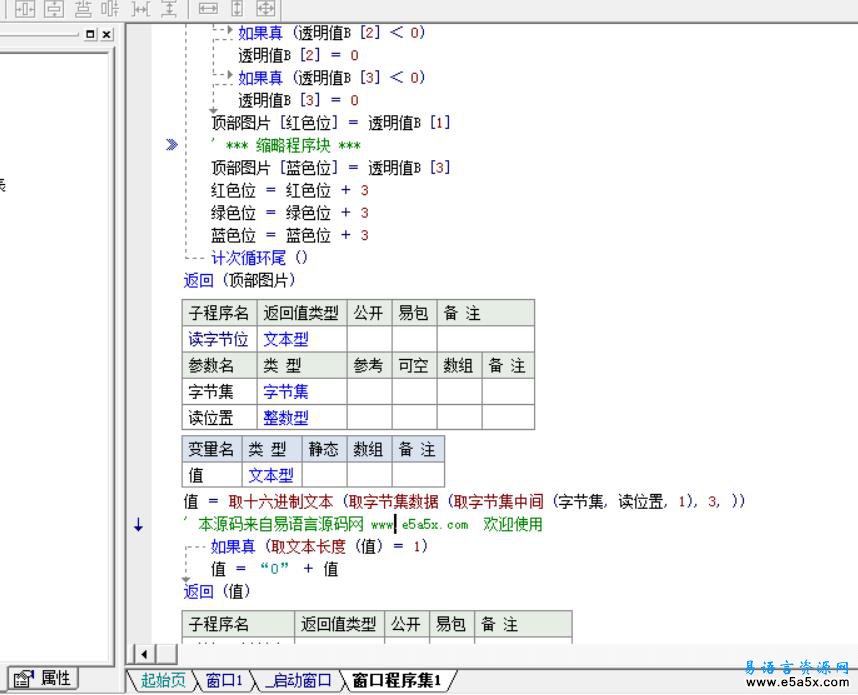Click 备 注 cell of 读字节位 subroutine row

tap(486, 339)
